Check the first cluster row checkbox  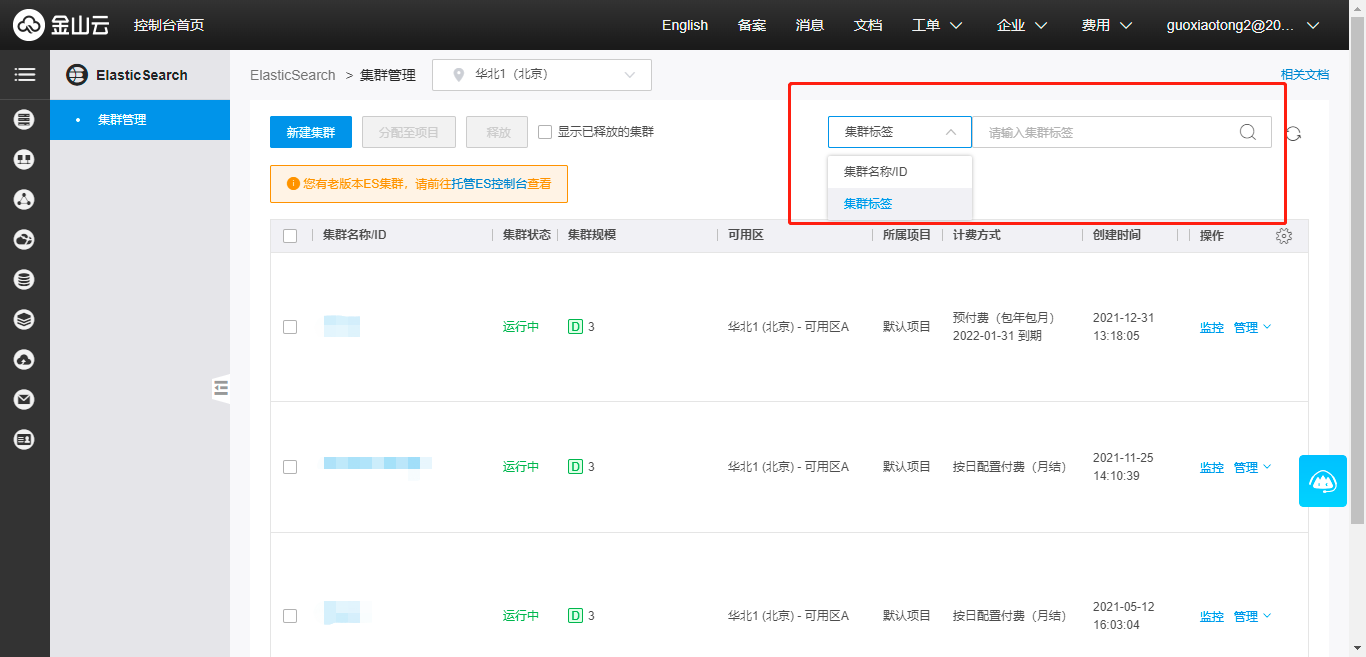click(290, 327)
